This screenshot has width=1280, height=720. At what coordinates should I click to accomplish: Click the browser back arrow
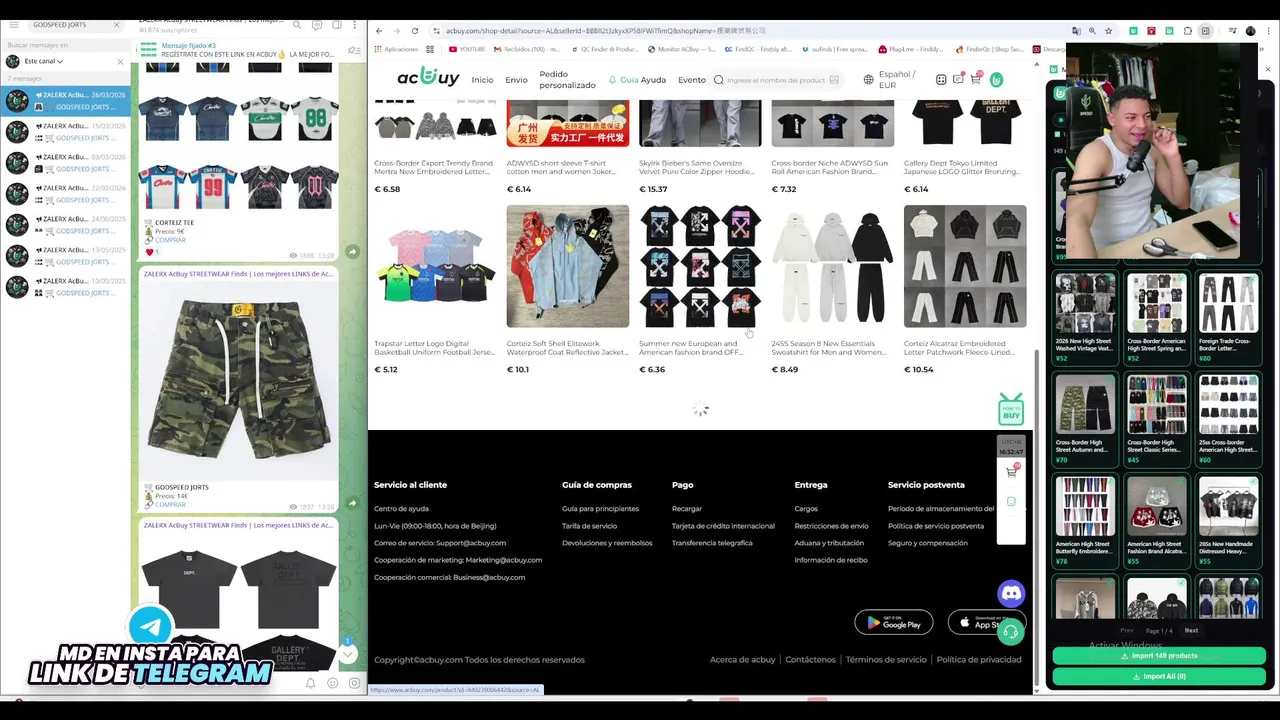click(379, 31)
